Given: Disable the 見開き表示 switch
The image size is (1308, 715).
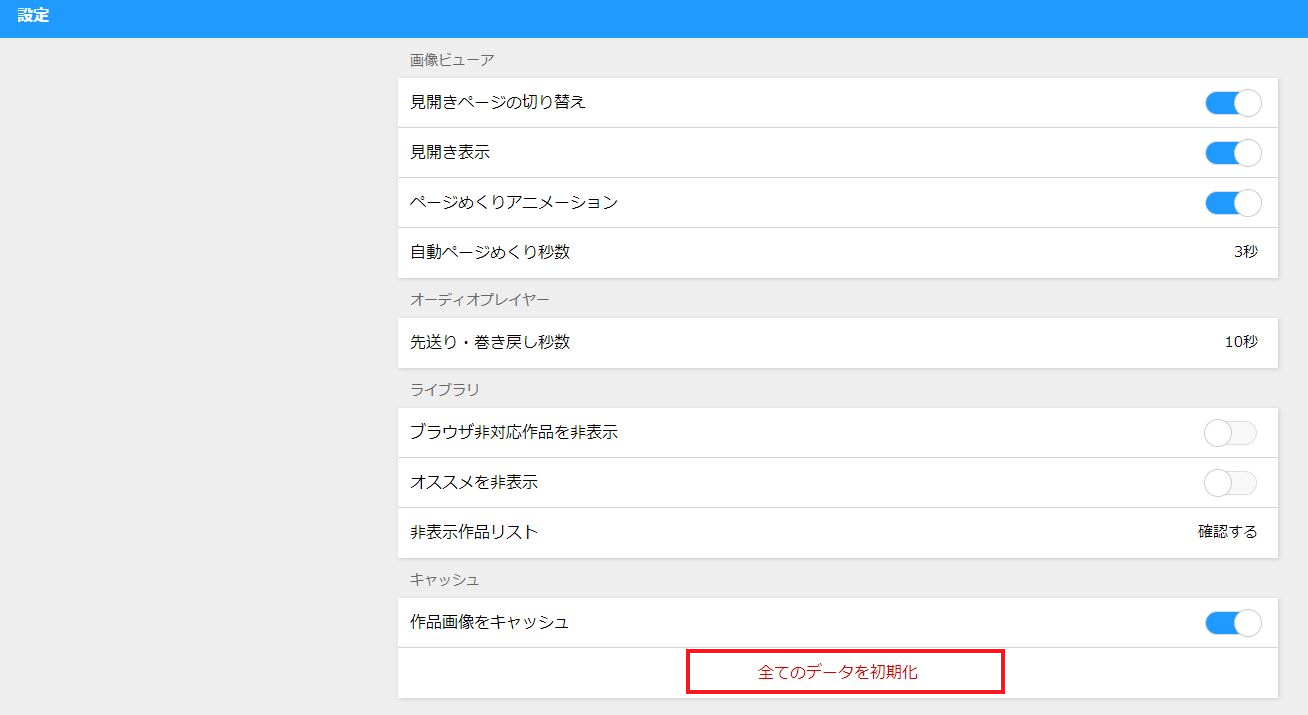Looking at the screenshot, I should coord(1232,153).
